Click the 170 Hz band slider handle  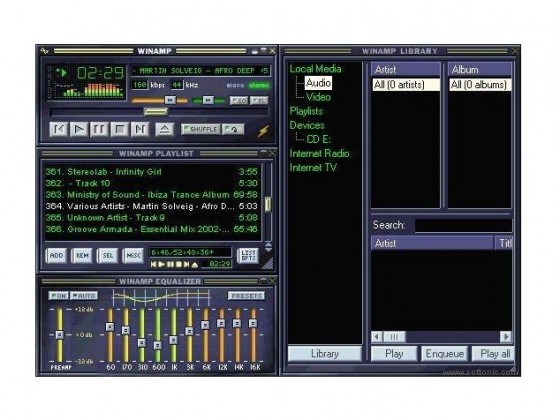(126, 330)
